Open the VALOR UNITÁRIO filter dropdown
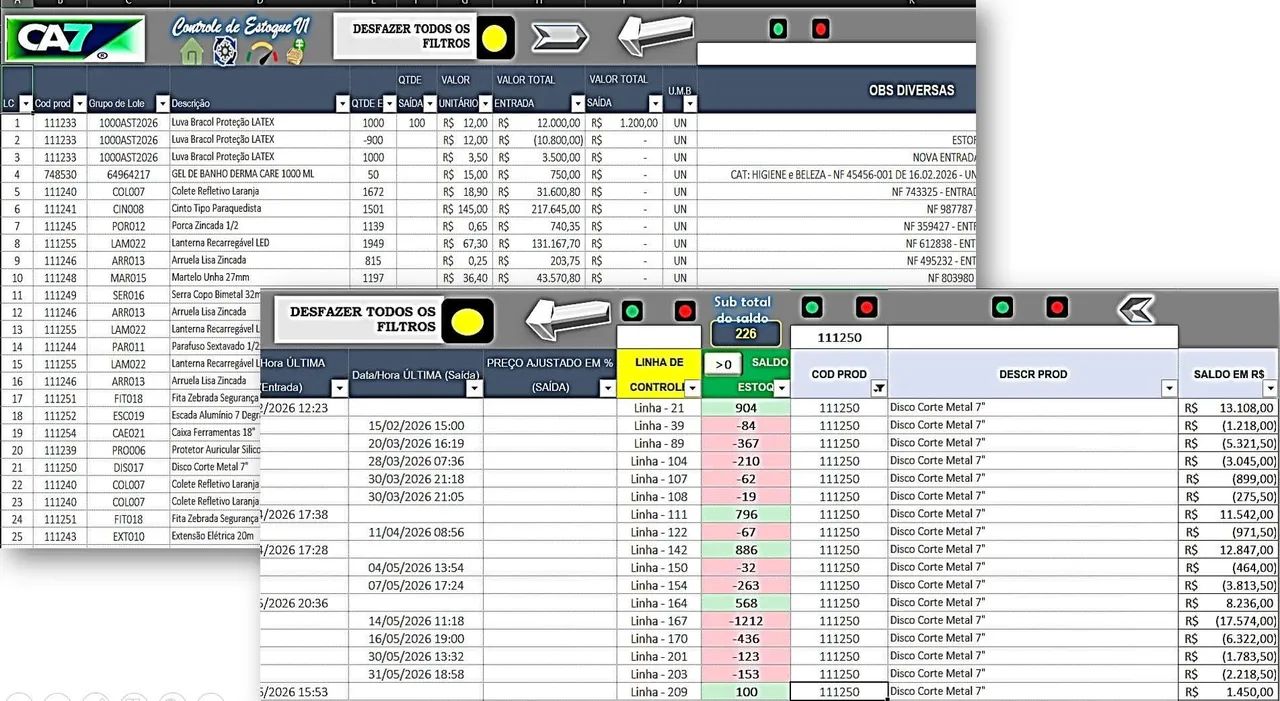The width and height of the screenshot is (1280, 701). pyautogui.click(x=485, y=103)
